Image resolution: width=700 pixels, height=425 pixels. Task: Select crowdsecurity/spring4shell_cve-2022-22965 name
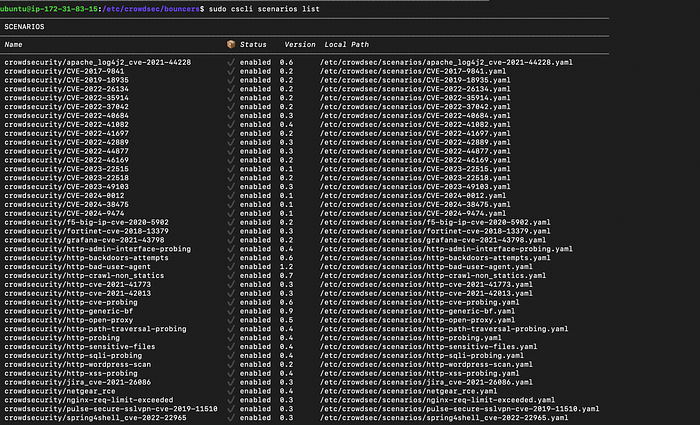coord(96,418)
